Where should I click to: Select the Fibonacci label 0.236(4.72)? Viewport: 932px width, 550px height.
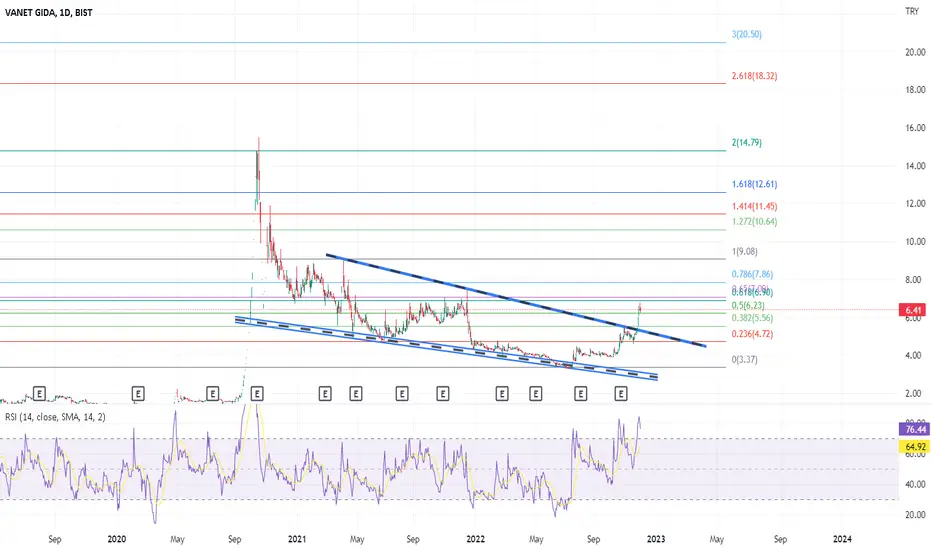(x=752, y=334)
